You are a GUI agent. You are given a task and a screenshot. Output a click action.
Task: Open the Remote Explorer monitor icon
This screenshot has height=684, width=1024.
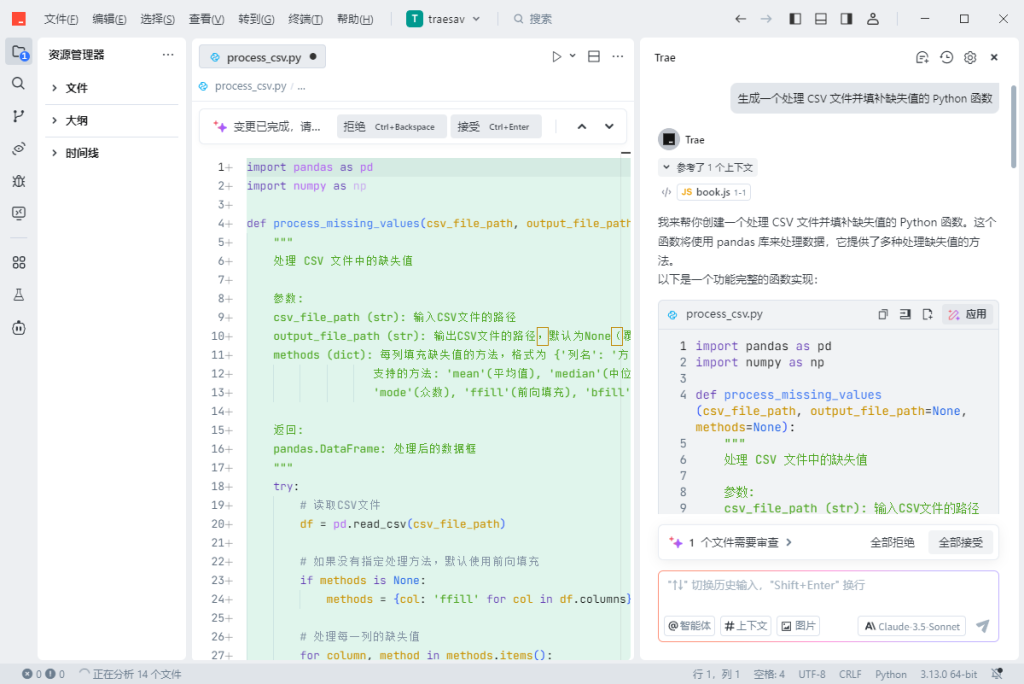click(x=19, y=213)
